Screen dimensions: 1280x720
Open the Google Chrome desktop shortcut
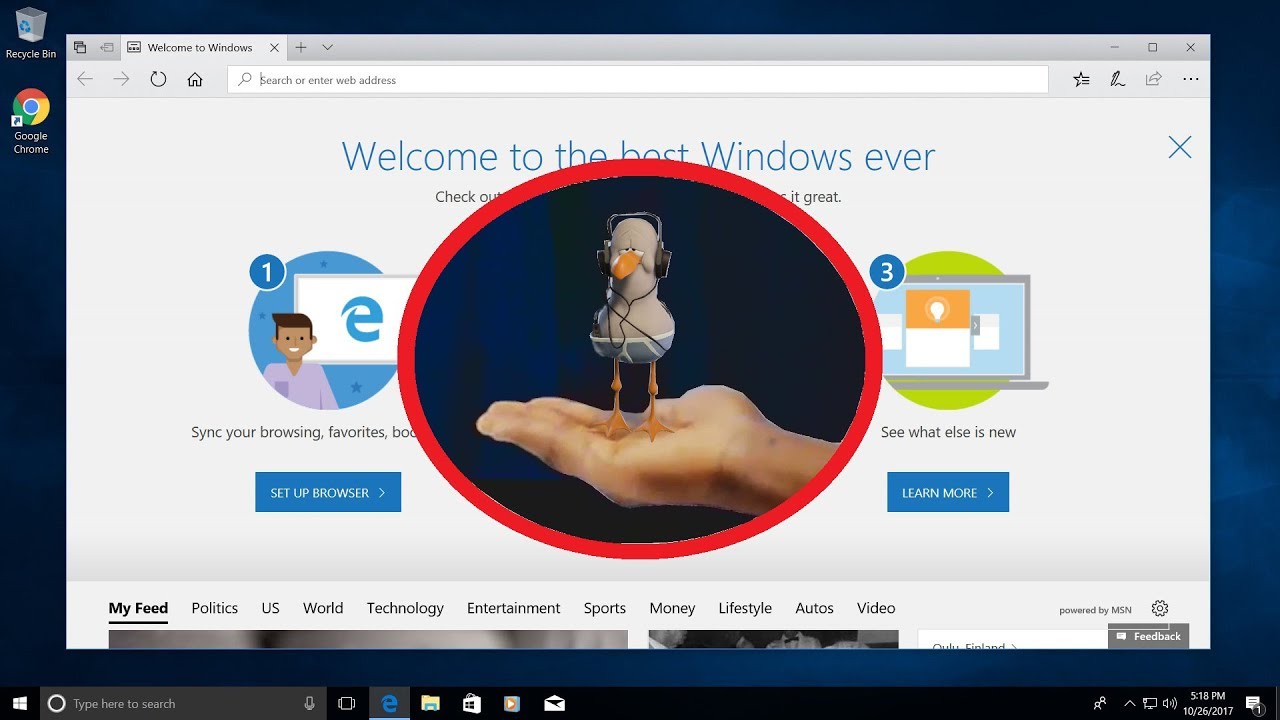coord(31,121)
